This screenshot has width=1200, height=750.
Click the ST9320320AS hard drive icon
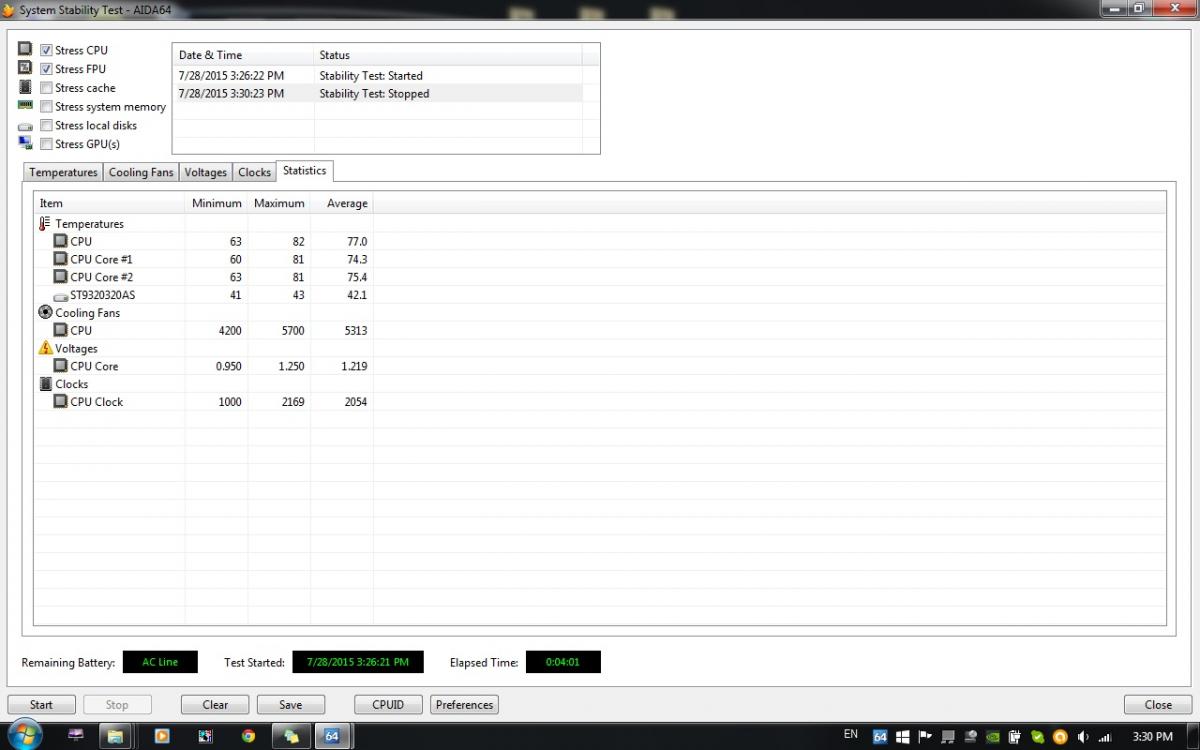coord(60,295)
